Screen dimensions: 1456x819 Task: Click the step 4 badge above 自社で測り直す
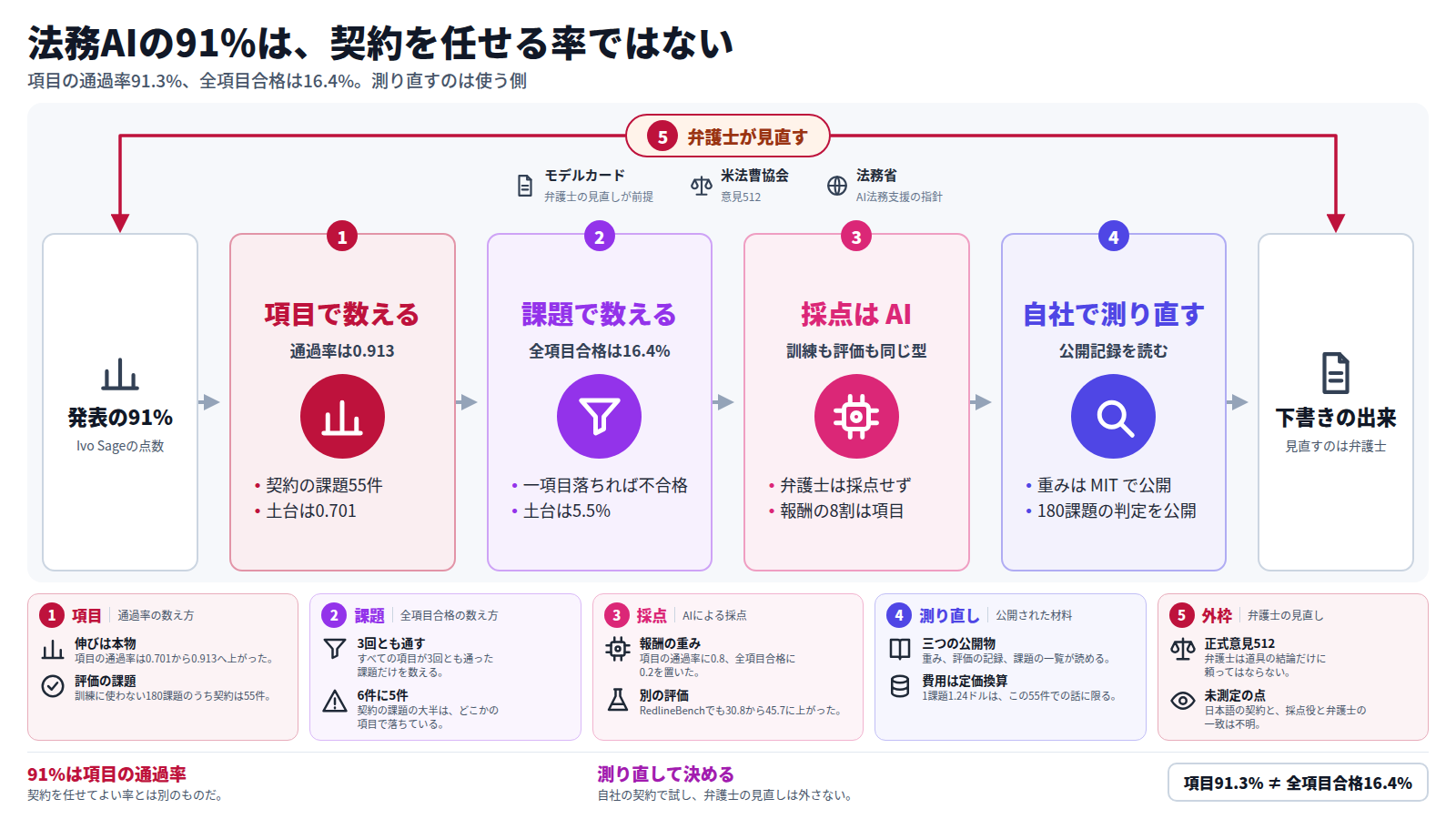[x=1114, y=238]
